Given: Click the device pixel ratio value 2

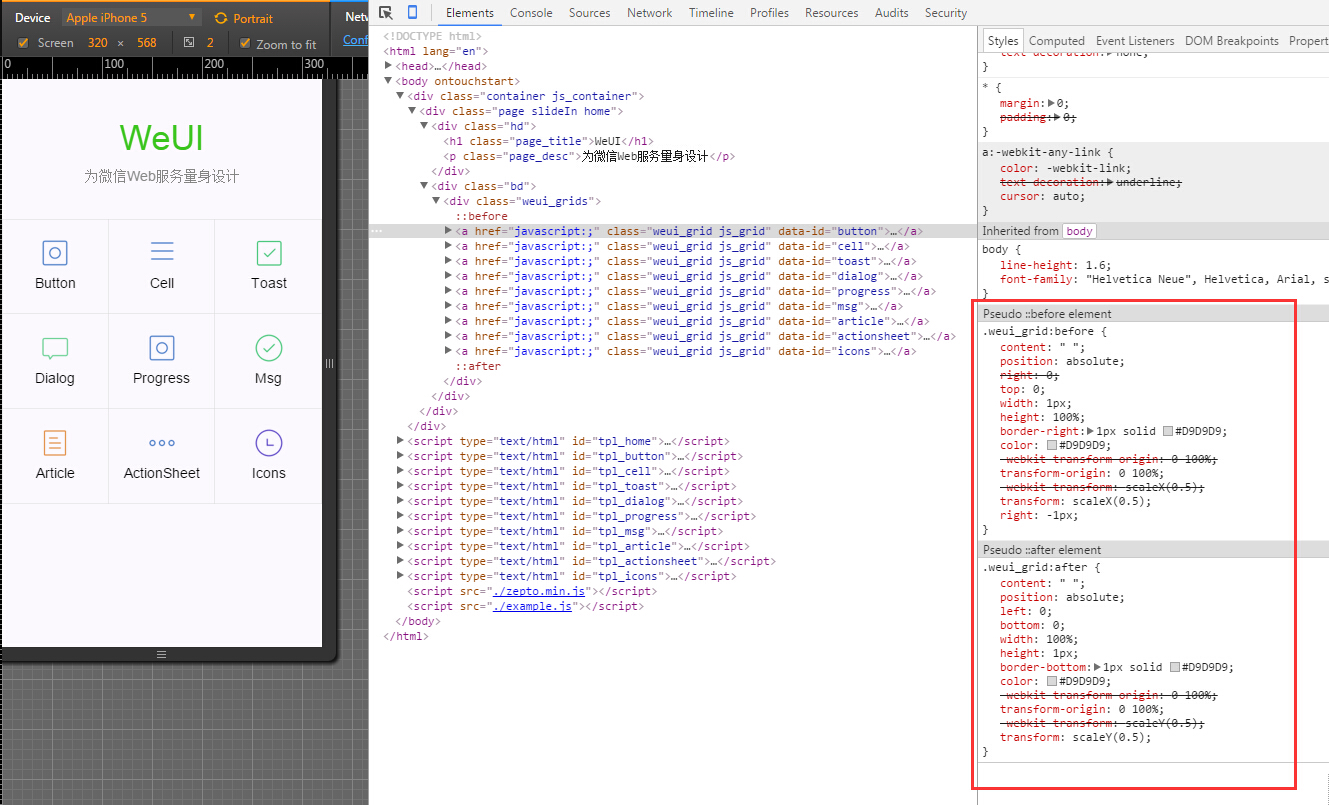Looking at the screenshot, I should [210, 43].
